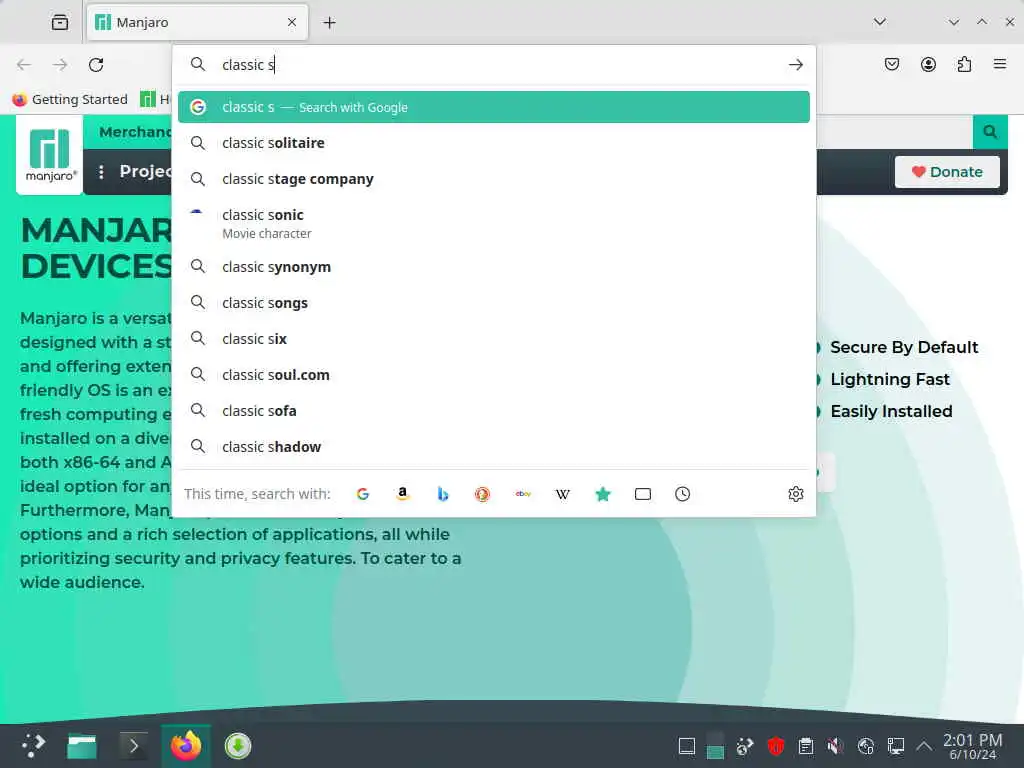Screen dimensions: 1024x768
Task: Open the Getting Started bookmark
Action: pyautogui.click(x=70, y=99)
